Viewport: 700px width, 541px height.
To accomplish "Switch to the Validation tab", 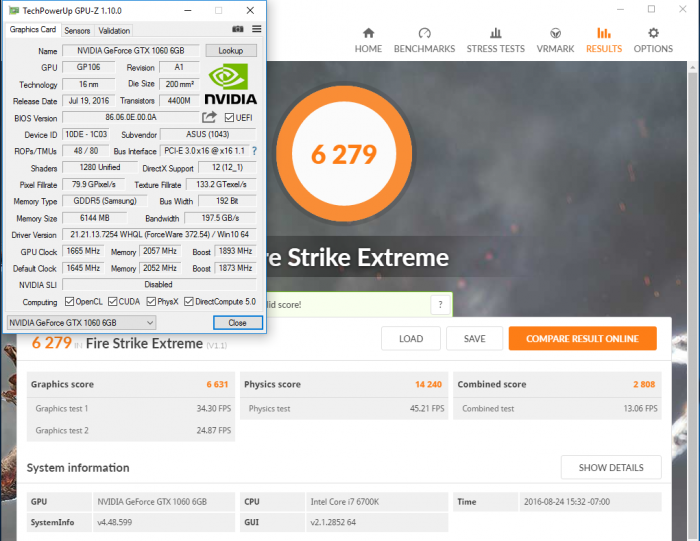I will coord(114,30).
